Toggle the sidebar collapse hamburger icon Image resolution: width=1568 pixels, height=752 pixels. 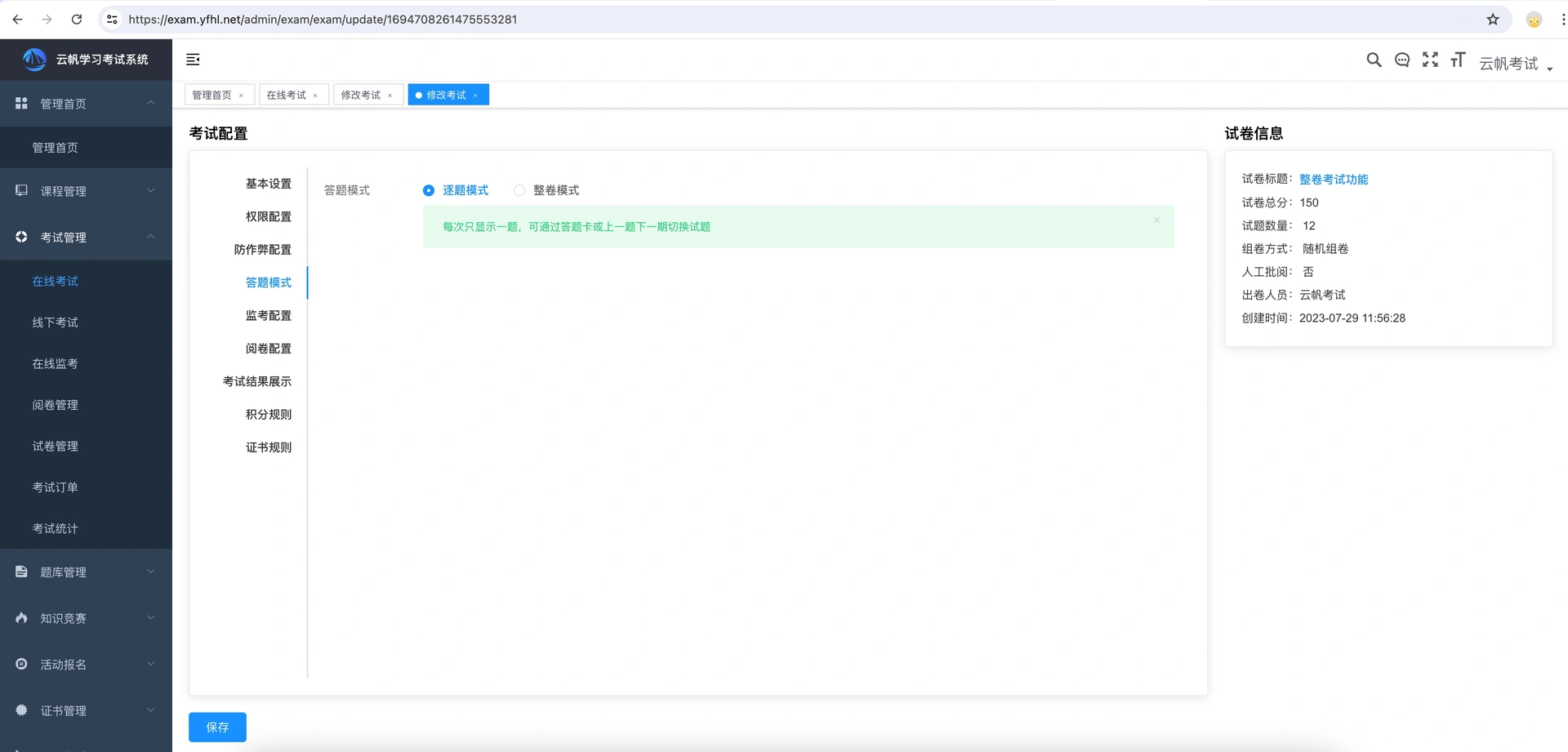[x=193, y=60]
